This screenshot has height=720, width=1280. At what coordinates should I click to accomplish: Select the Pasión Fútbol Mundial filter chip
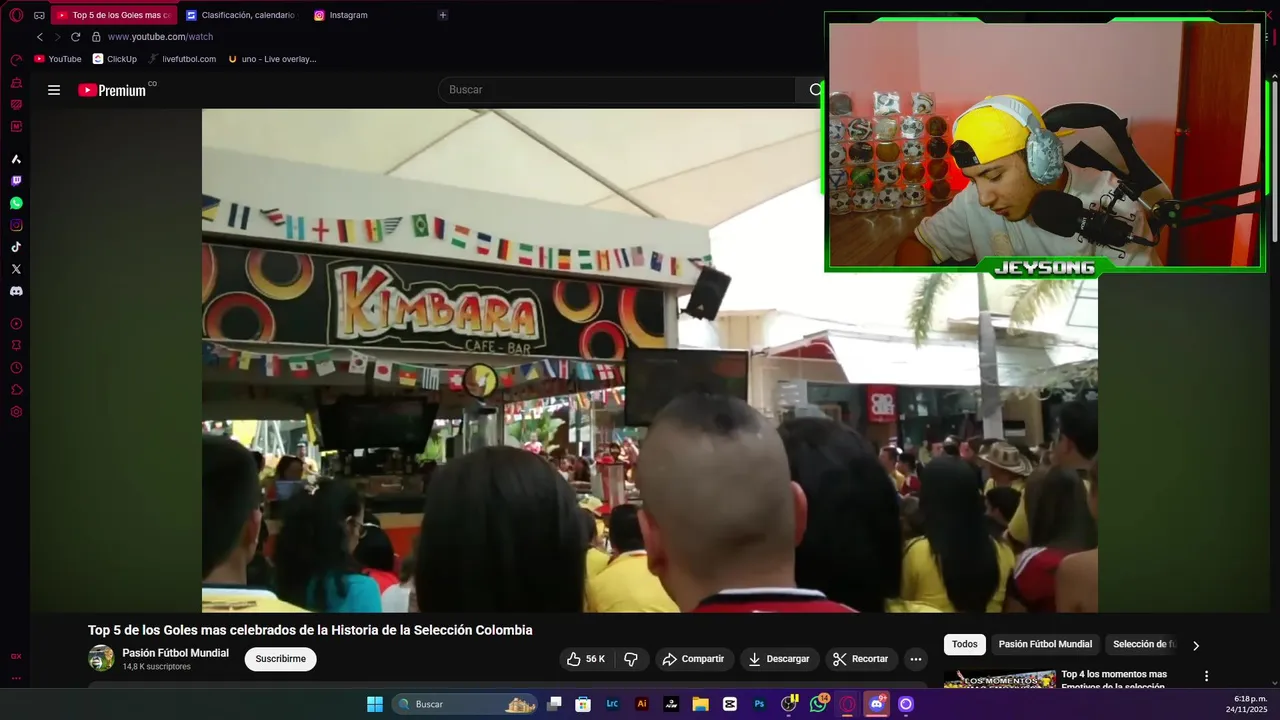(1045, 645)
